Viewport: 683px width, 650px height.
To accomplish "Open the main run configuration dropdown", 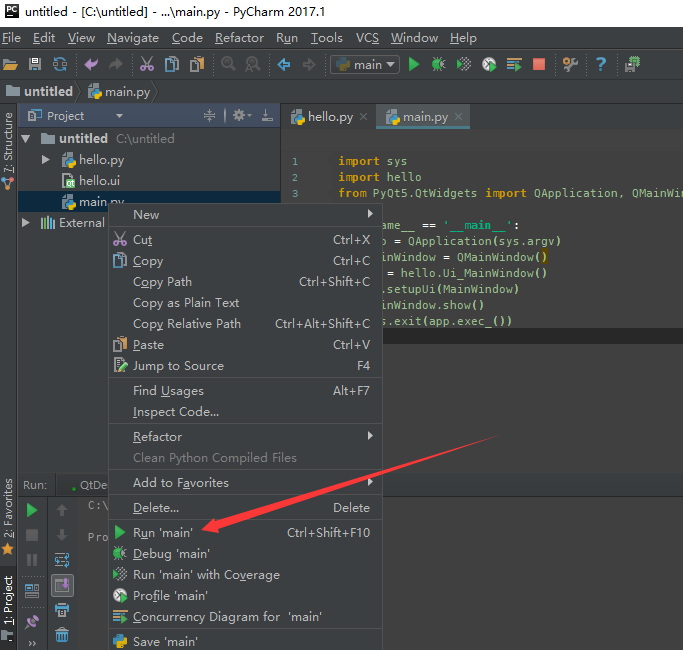I will tap(365, 65).
